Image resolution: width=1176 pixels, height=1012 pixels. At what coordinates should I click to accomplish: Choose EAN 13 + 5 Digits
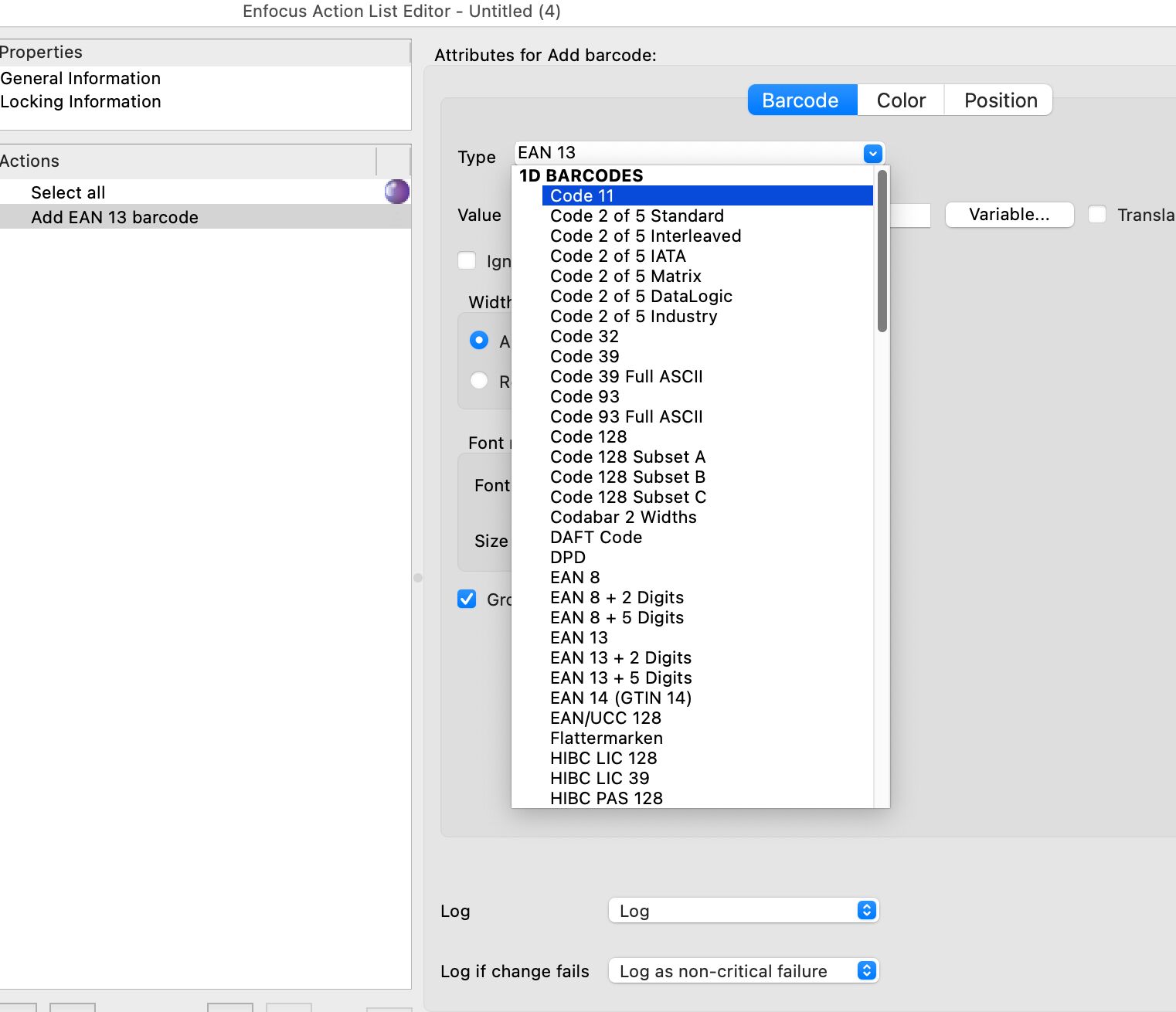pyautogui.click(x=620, y=677)
